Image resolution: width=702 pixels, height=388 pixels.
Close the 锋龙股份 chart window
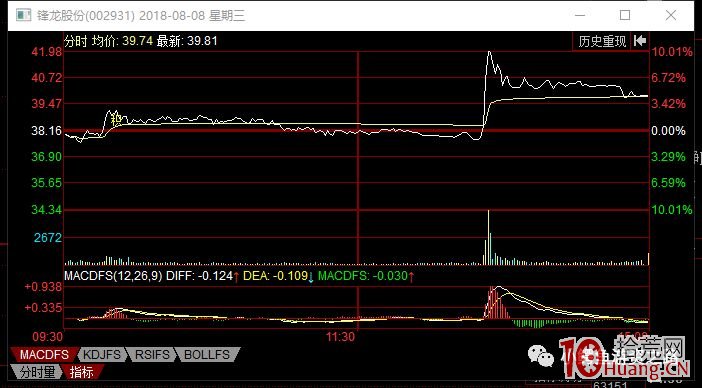pyautogui.click(x=671, y=16)
